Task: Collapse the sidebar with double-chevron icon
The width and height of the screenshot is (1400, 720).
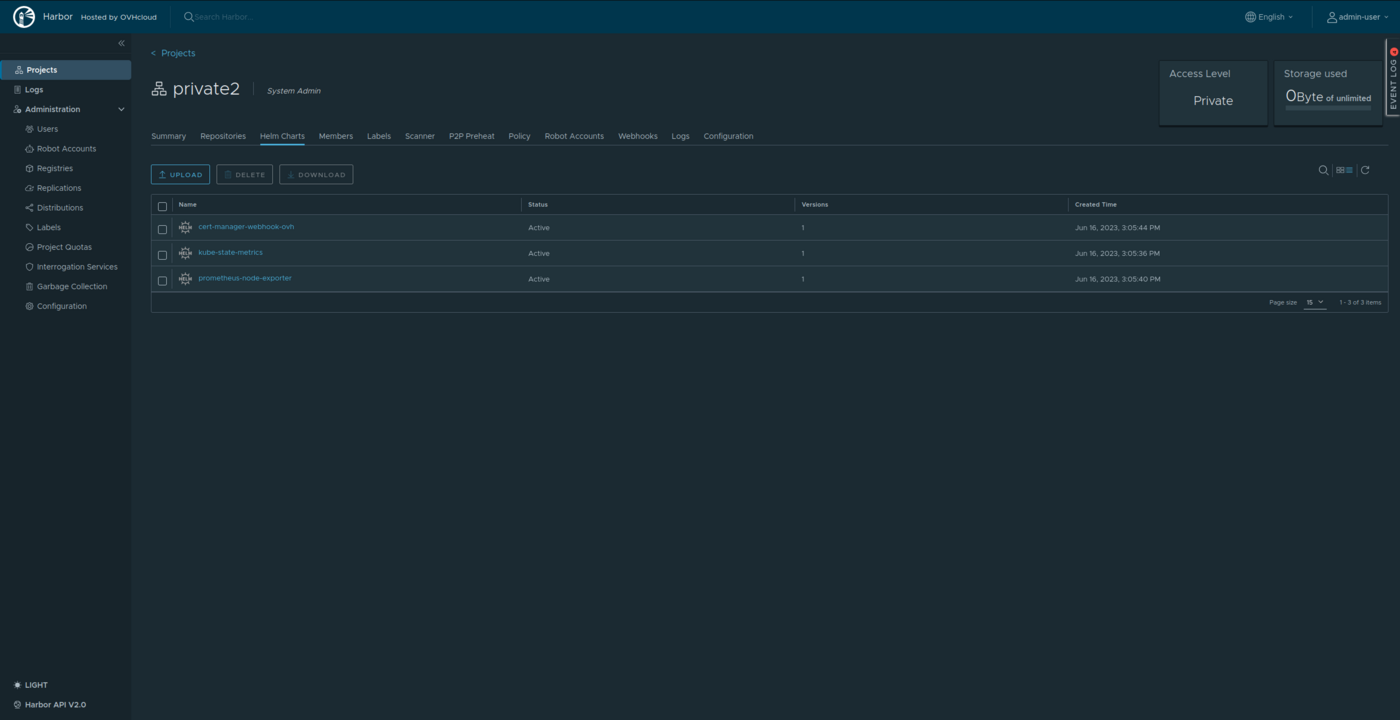Action: tap(121, 43)
